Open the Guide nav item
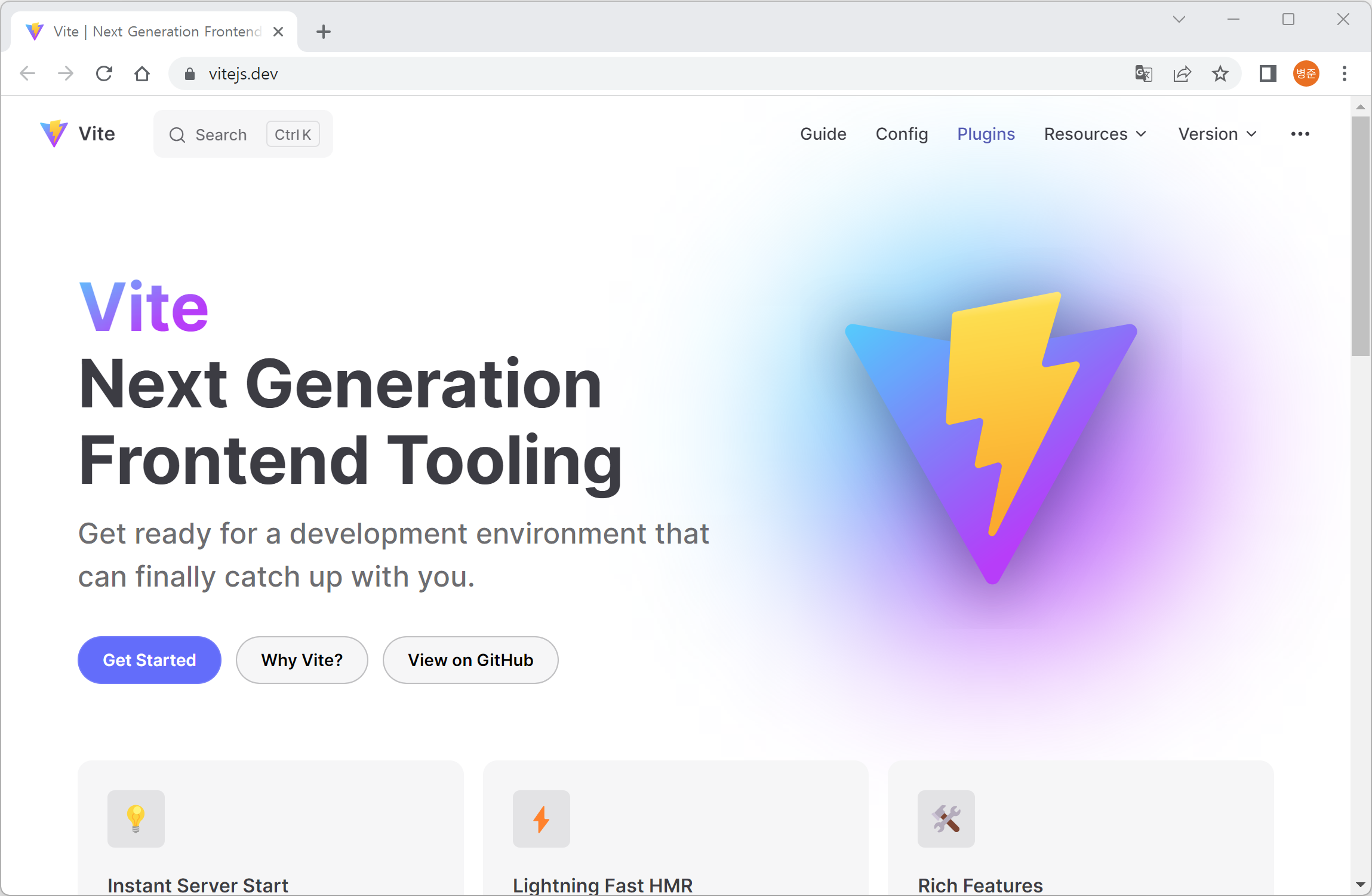The image size is (1372, 896). 823,134
